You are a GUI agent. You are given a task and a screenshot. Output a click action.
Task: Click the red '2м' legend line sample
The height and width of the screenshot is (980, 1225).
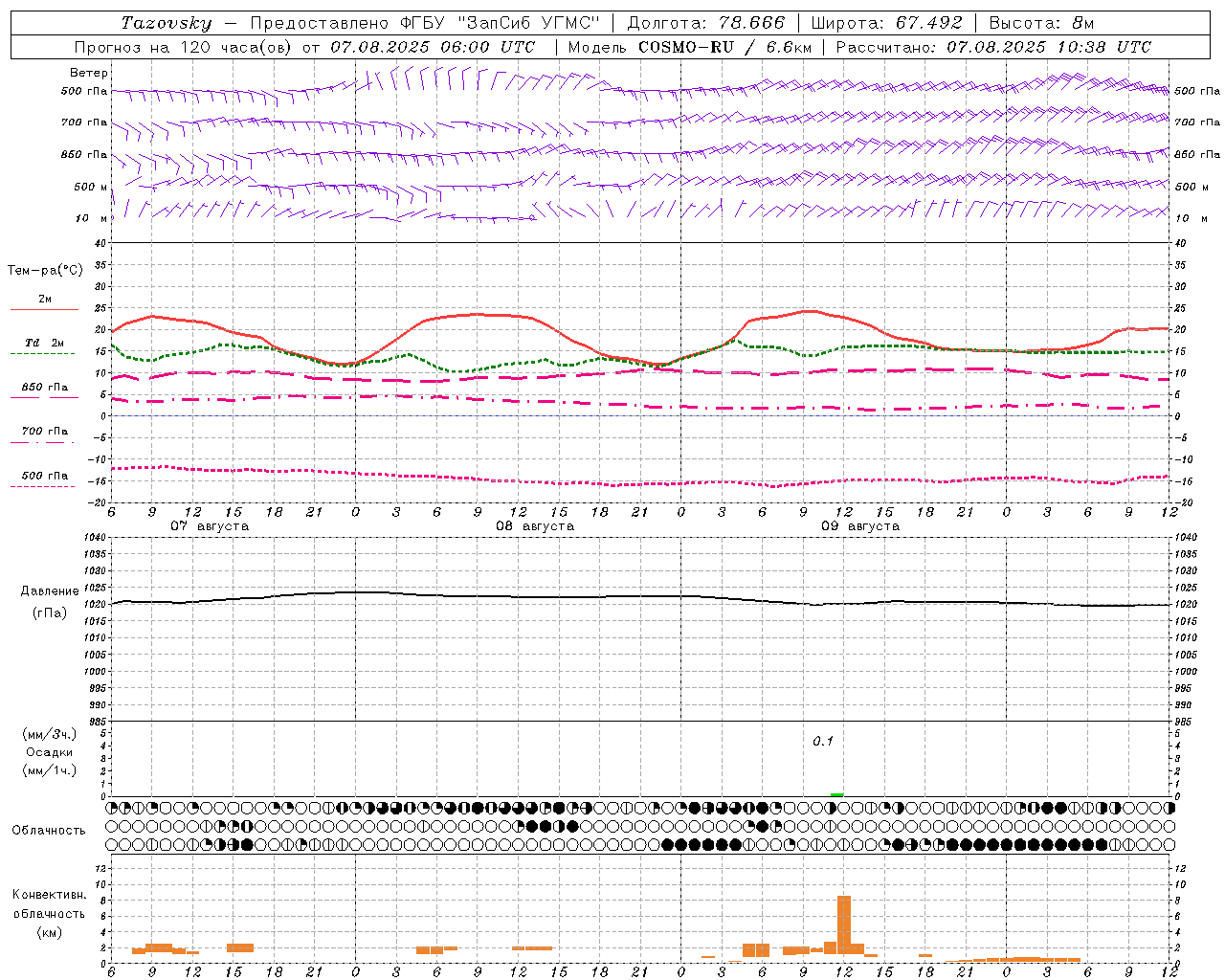pos(44,309)
